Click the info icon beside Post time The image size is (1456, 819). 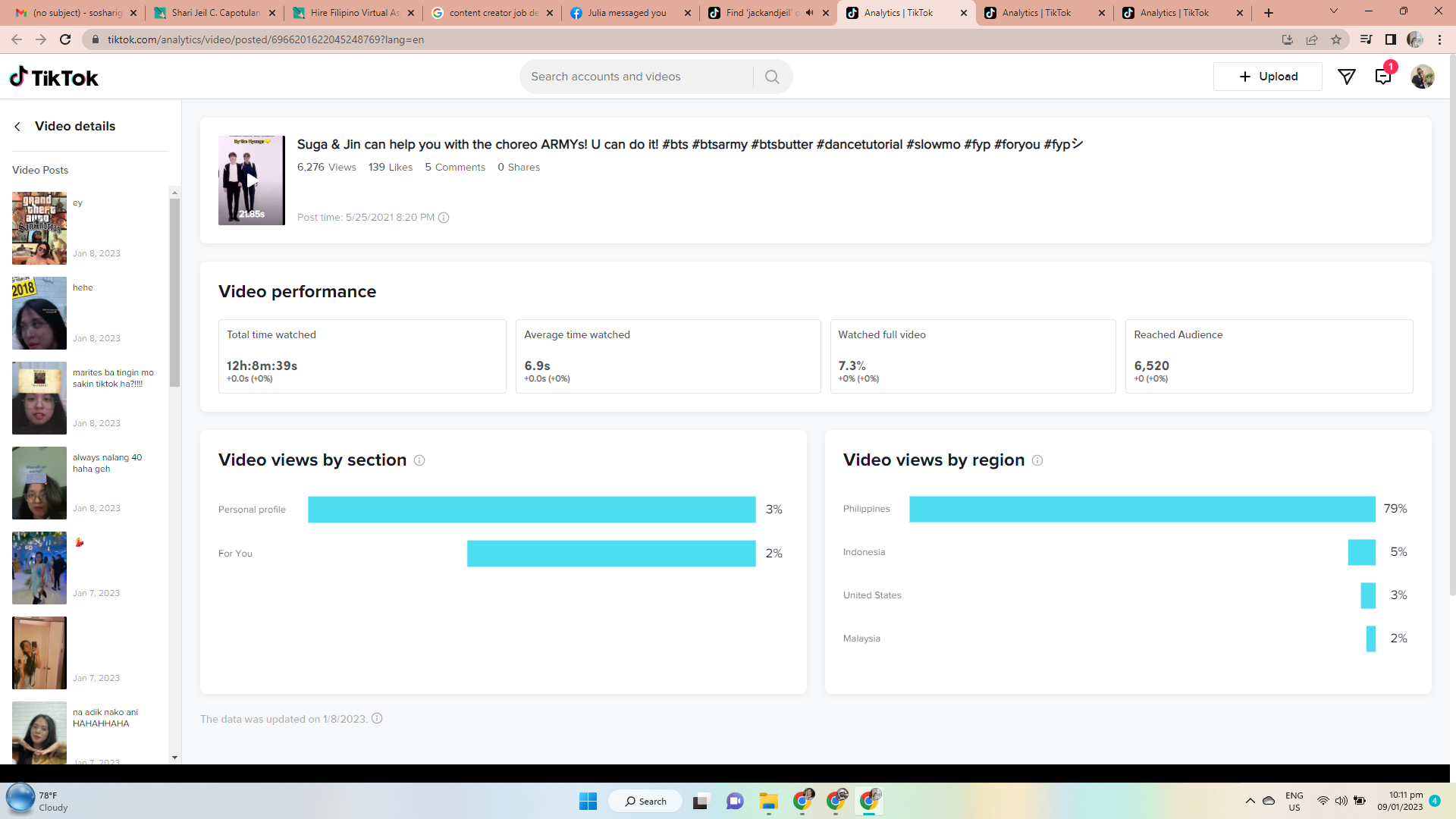(444, 218)
